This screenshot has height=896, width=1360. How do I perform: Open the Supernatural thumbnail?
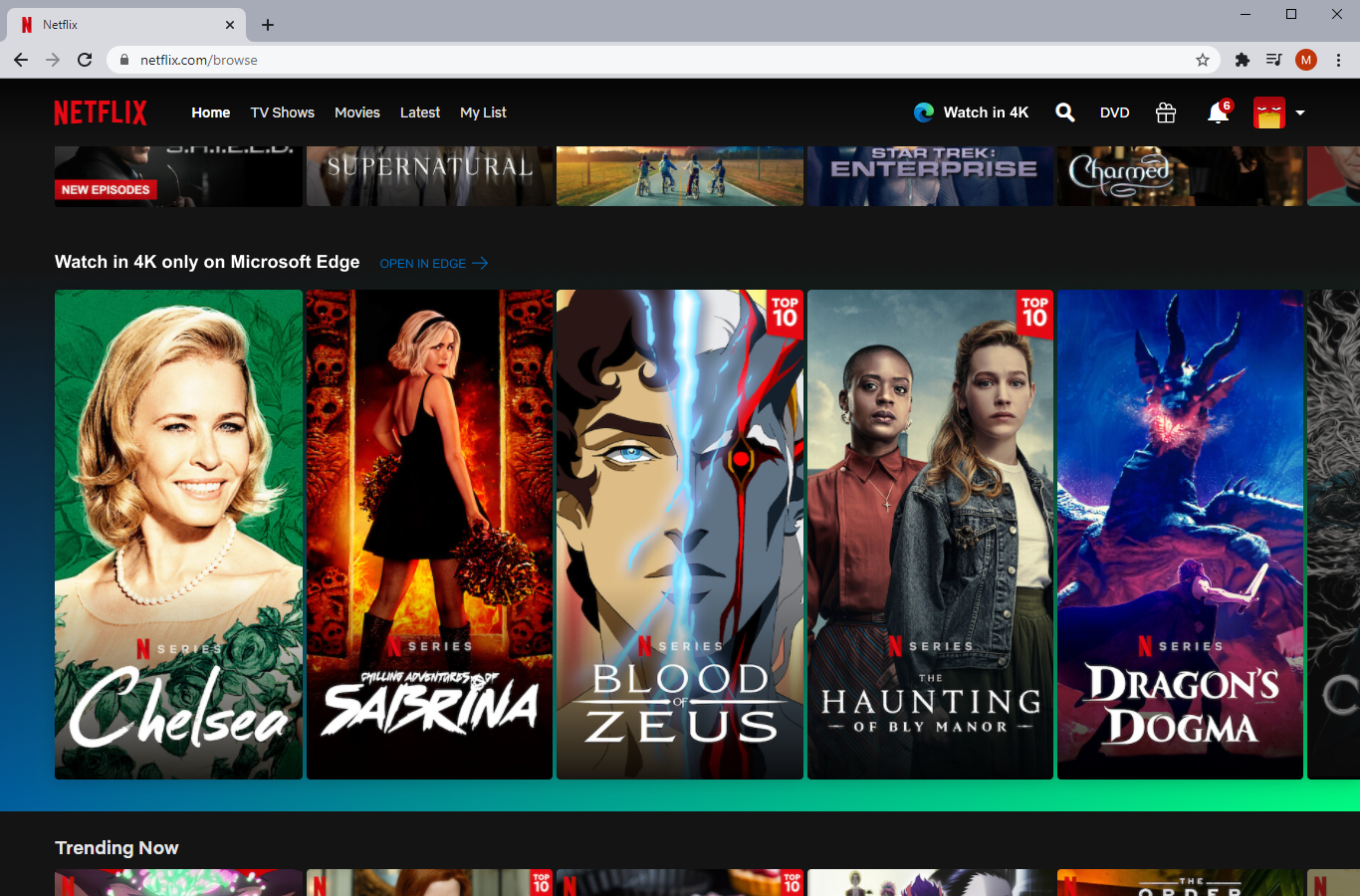coord(429,176)
